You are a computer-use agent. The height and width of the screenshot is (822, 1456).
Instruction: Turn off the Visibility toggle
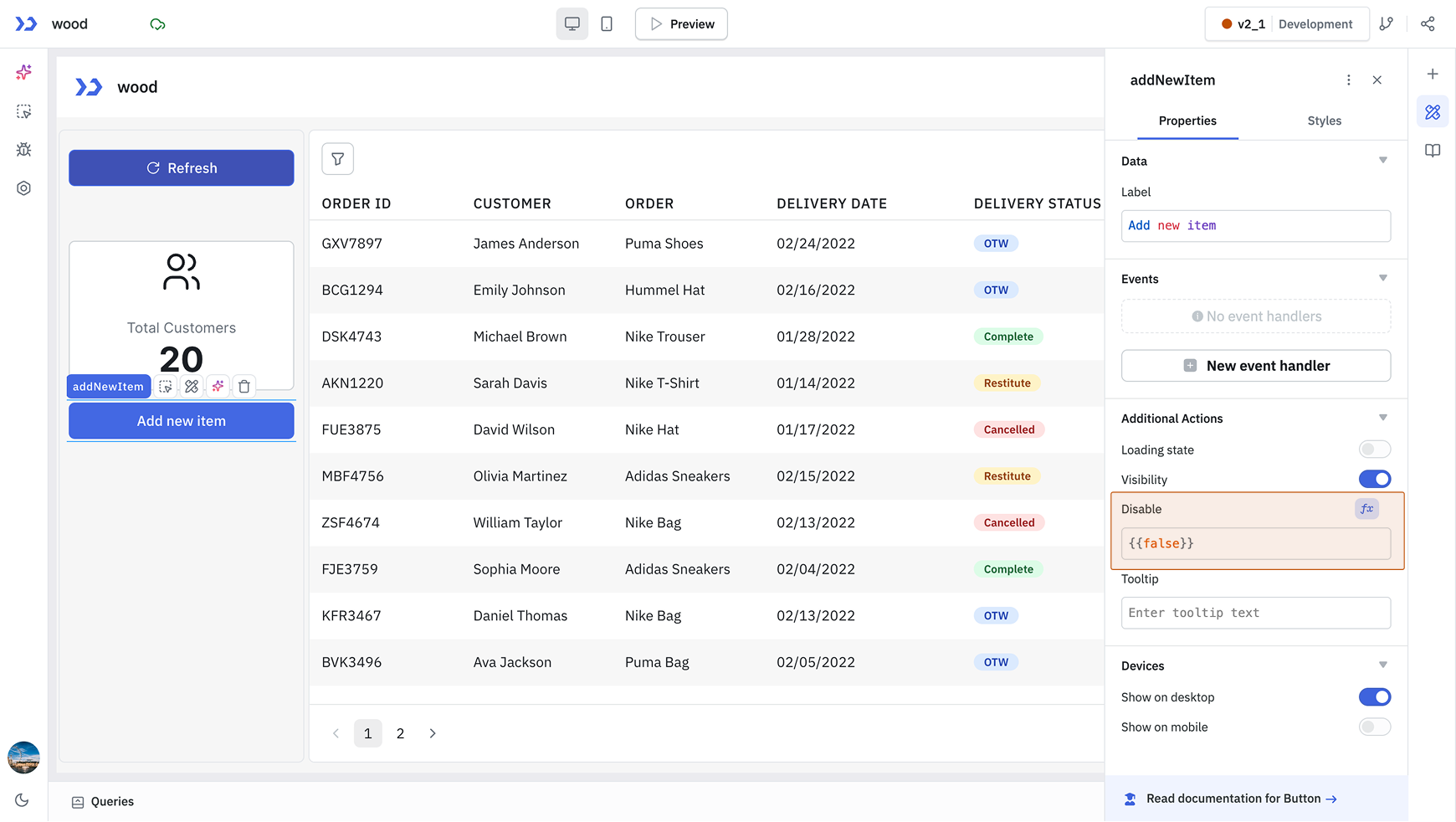coord(1374,480)
